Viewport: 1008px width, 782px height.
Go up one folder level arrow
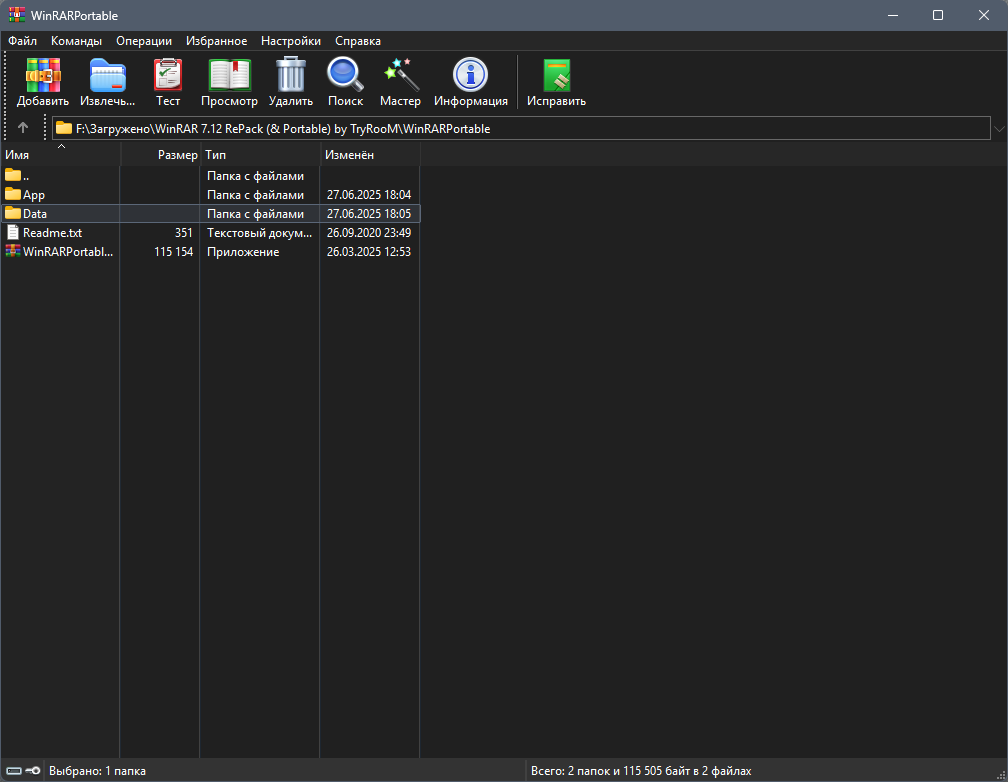coord(23,128)
